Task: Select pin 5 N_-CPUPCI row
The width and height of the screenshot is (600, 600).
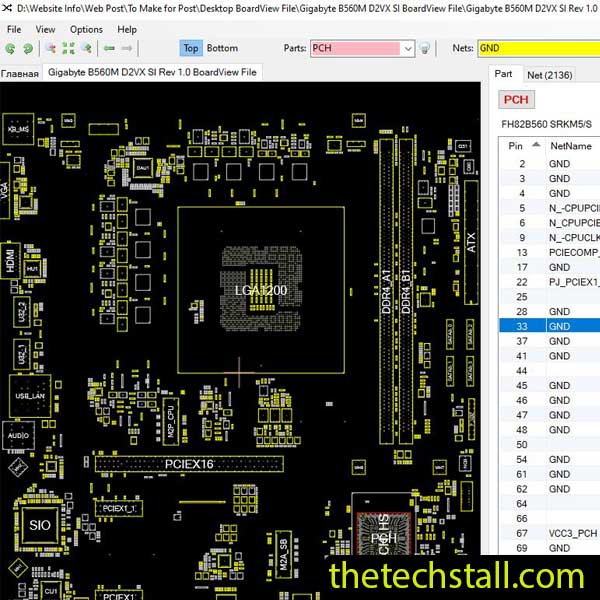Action: click(x=549, y=208)
